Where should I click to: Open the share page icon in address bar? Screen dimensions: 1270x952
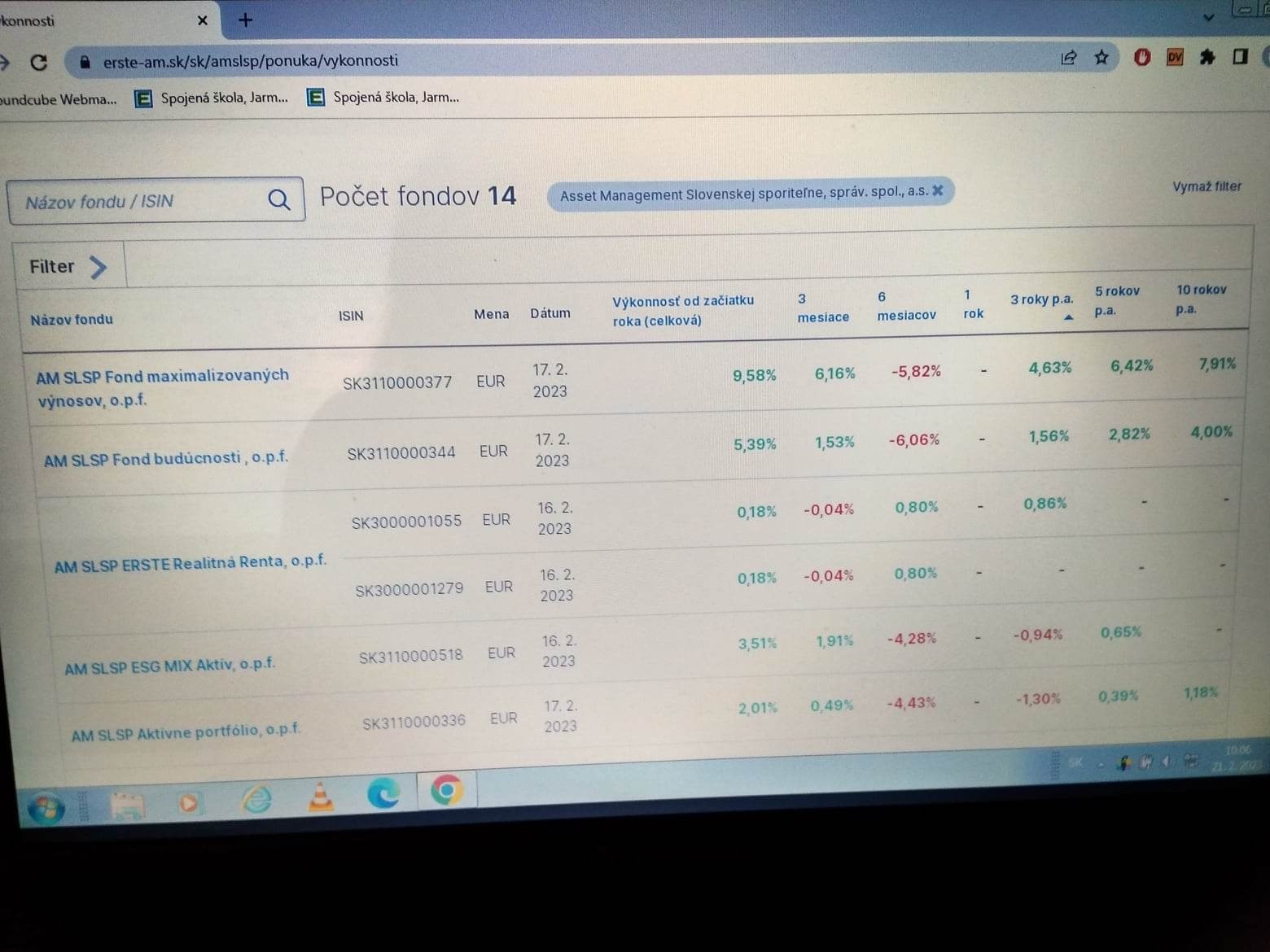click(x=1068, y=57)
